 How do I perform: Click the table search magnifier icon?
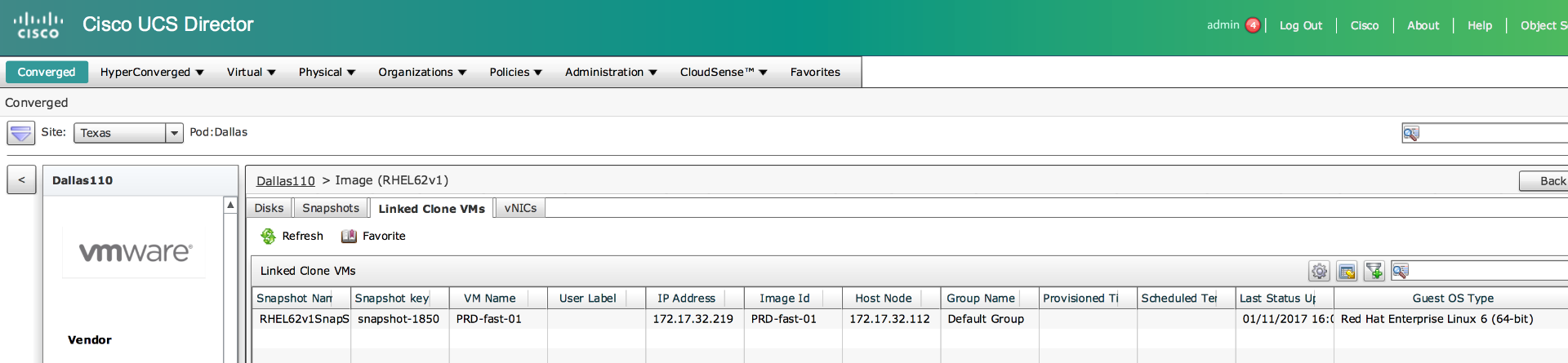[1401, 271]
